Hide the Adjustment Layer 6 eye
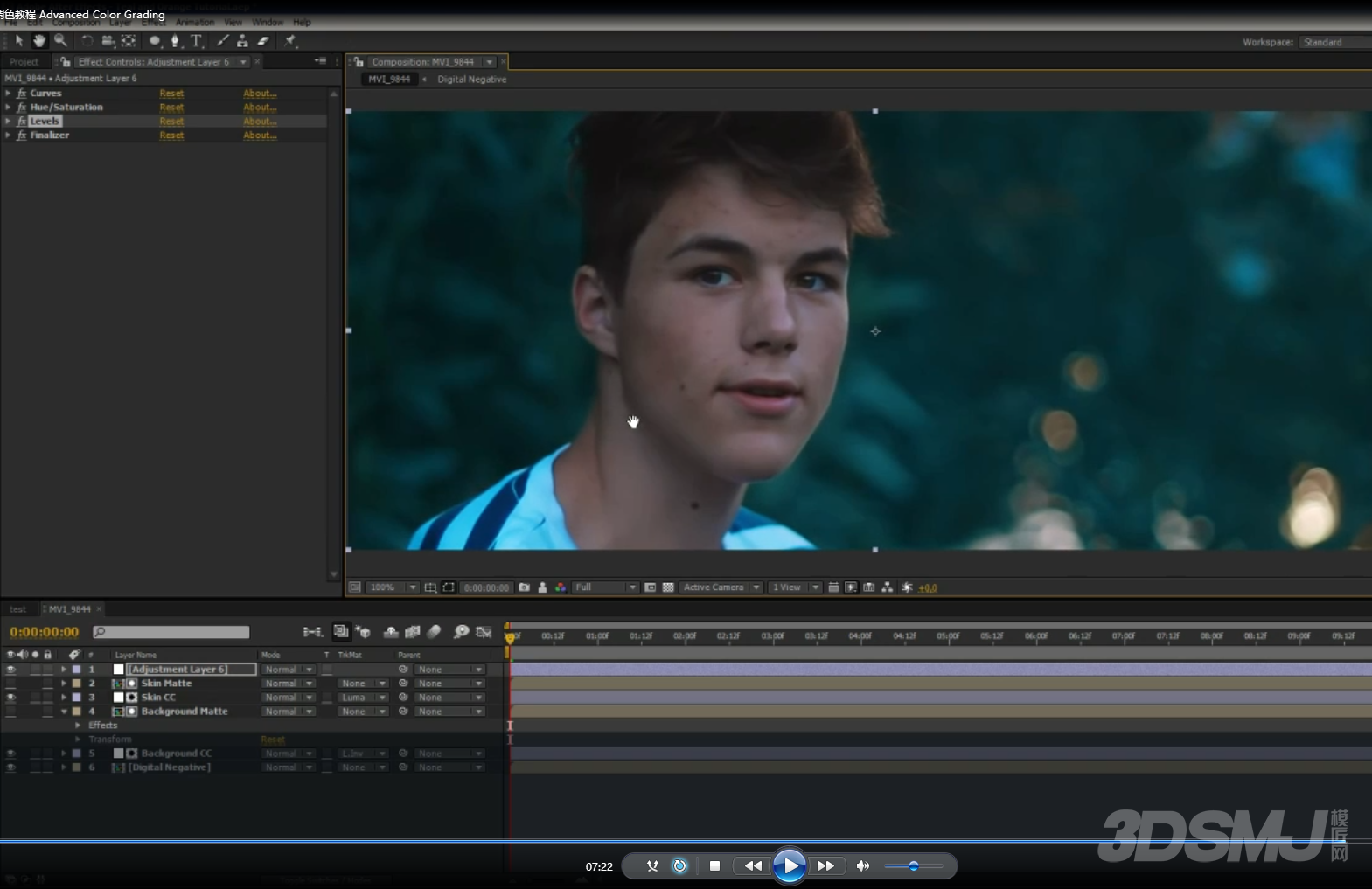1372x889 pixels. point(10,670)
